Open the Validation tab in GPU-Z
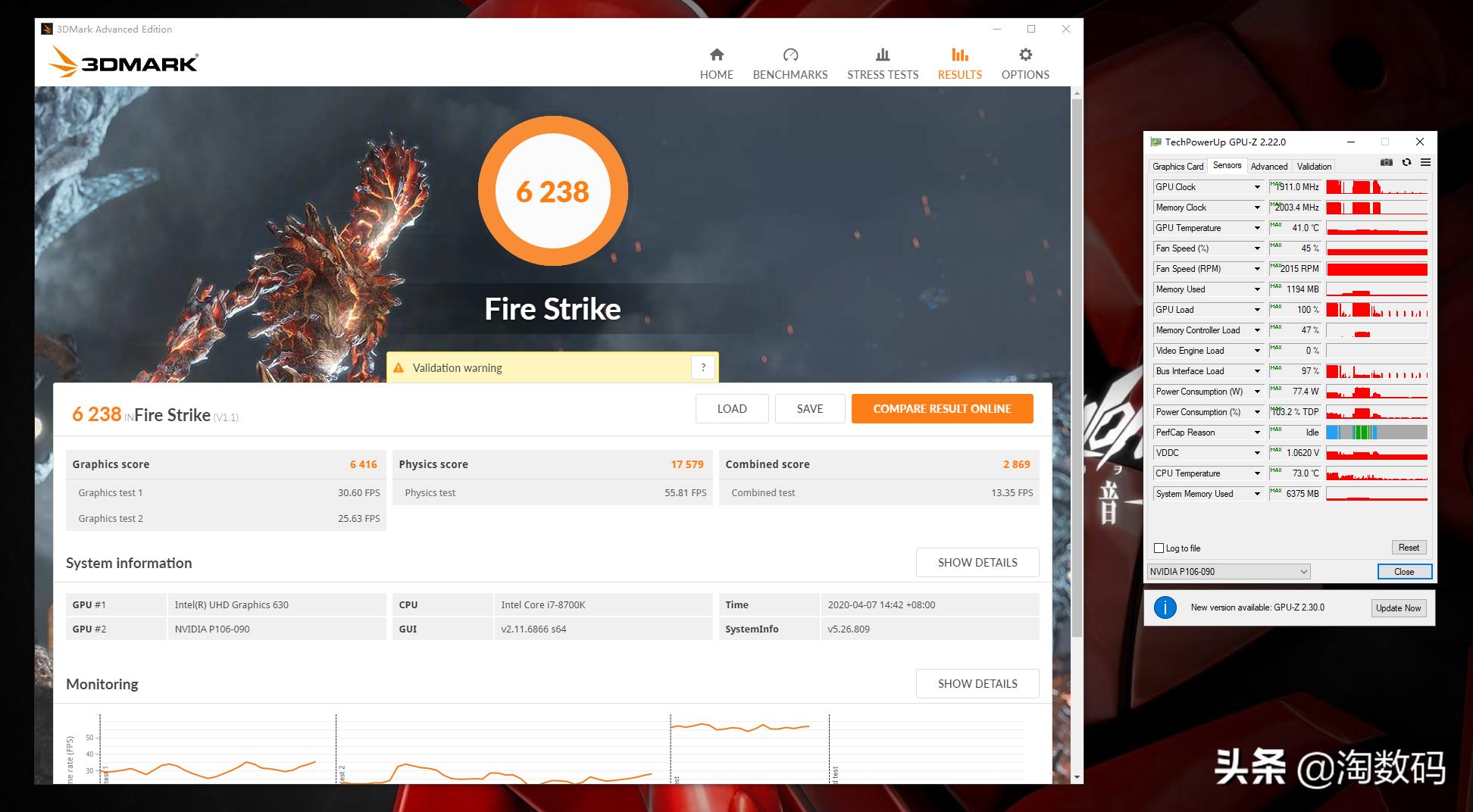 tap(1314, 167)
